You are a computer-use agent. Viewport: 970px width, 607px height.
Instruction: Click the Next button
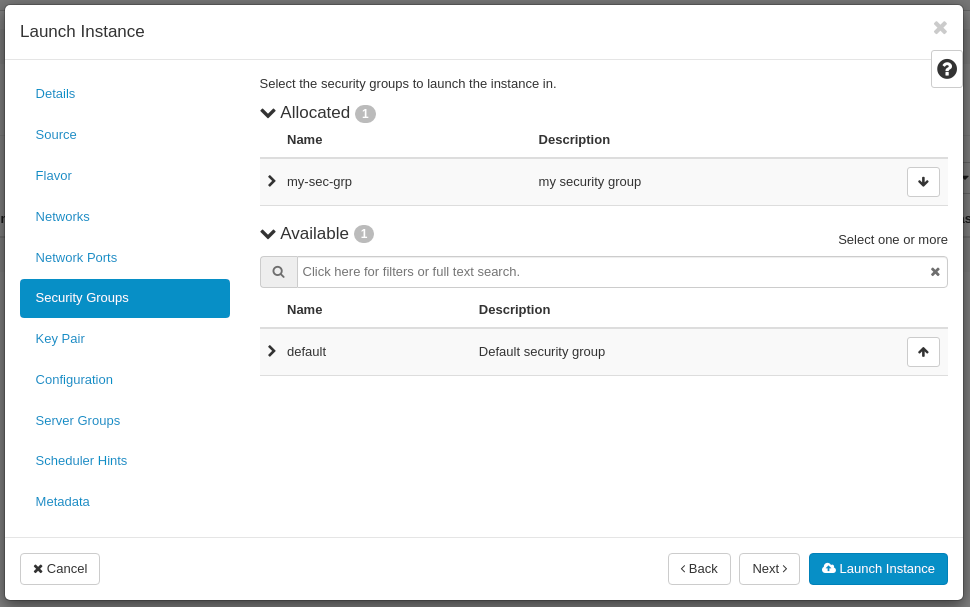pyautogui.click(x=769, y=568)
